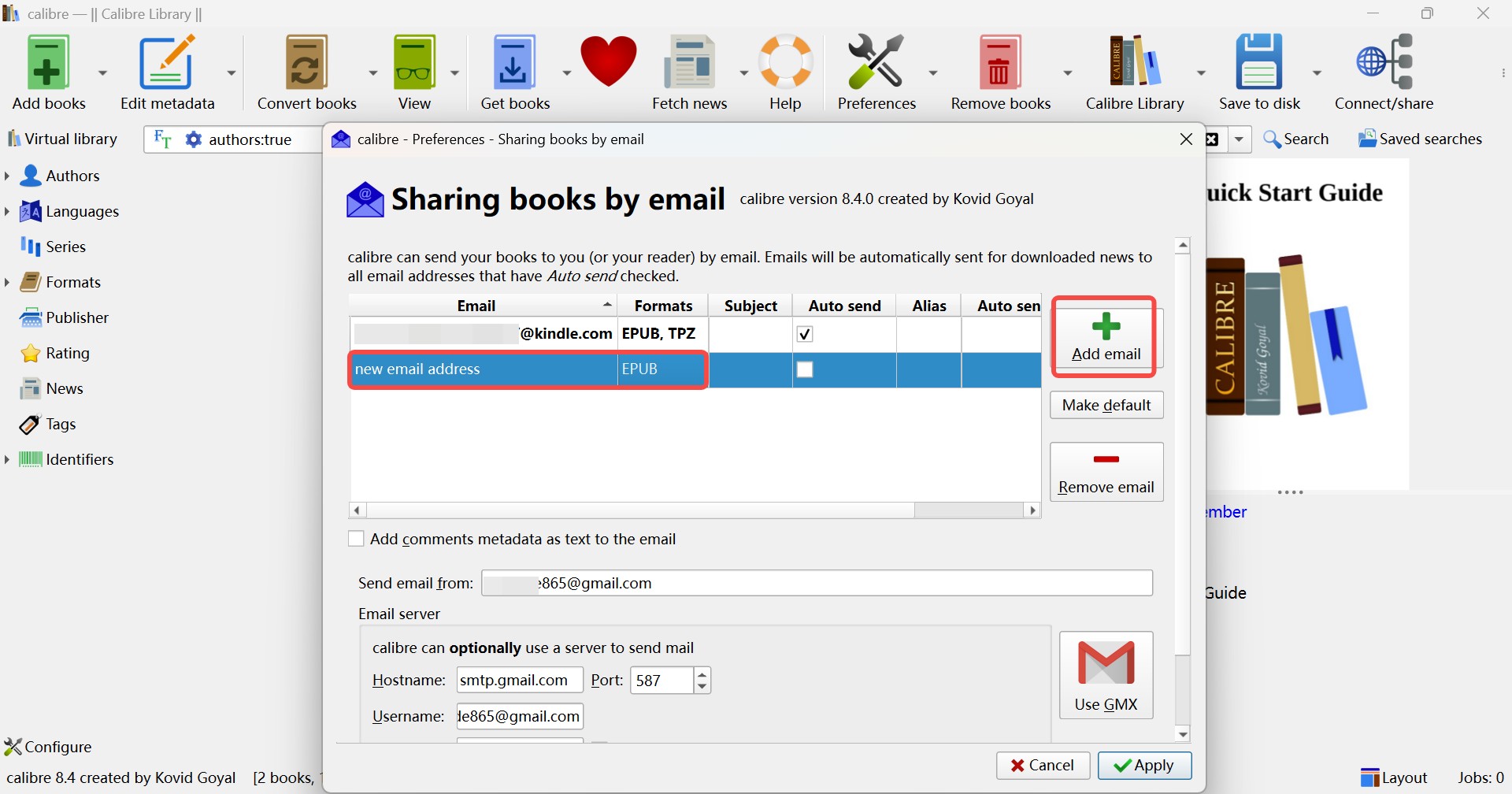Open the Connect/share icon
The image size is (1512, 794).
click(1385, 71)
